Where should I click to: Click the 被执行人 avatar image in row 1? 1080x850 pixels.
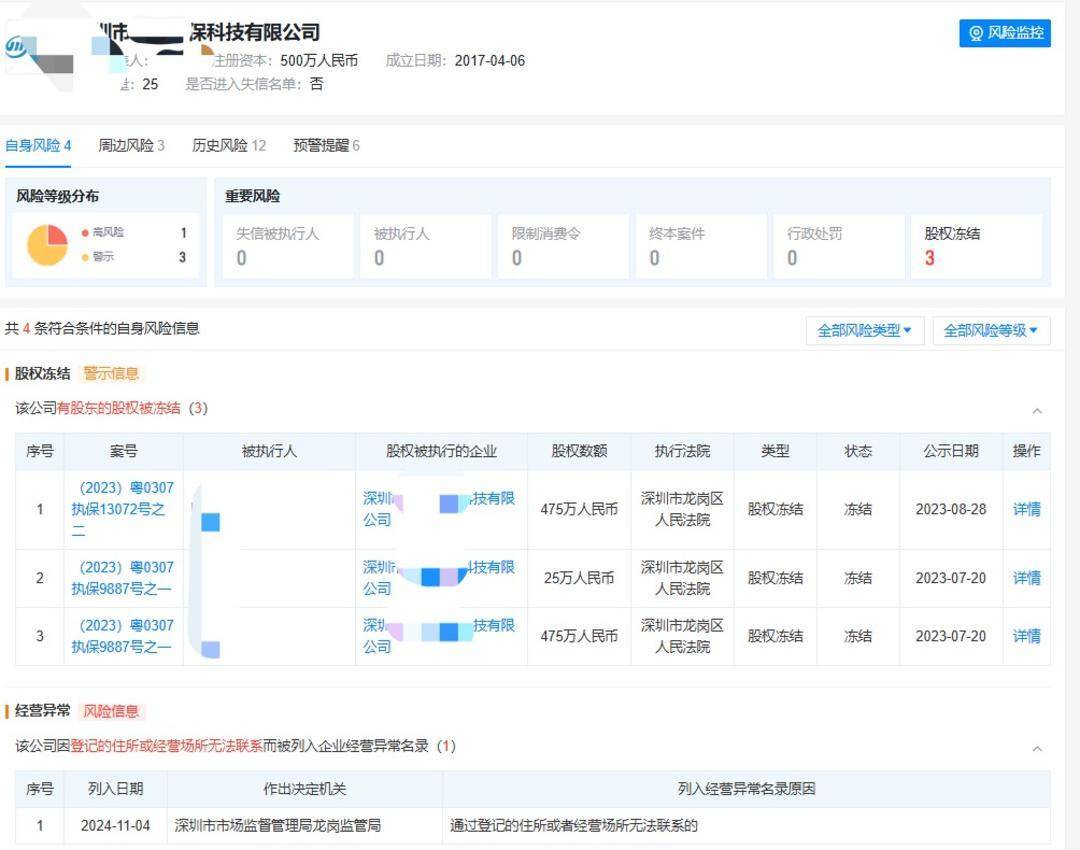pos(213,520)
